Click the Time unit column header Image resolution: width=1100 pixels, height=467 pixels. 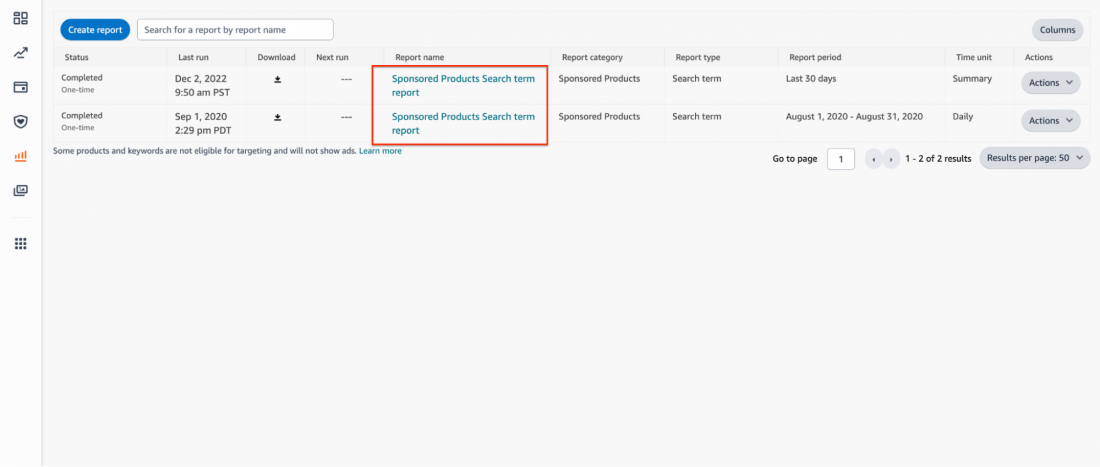[974, 57]
